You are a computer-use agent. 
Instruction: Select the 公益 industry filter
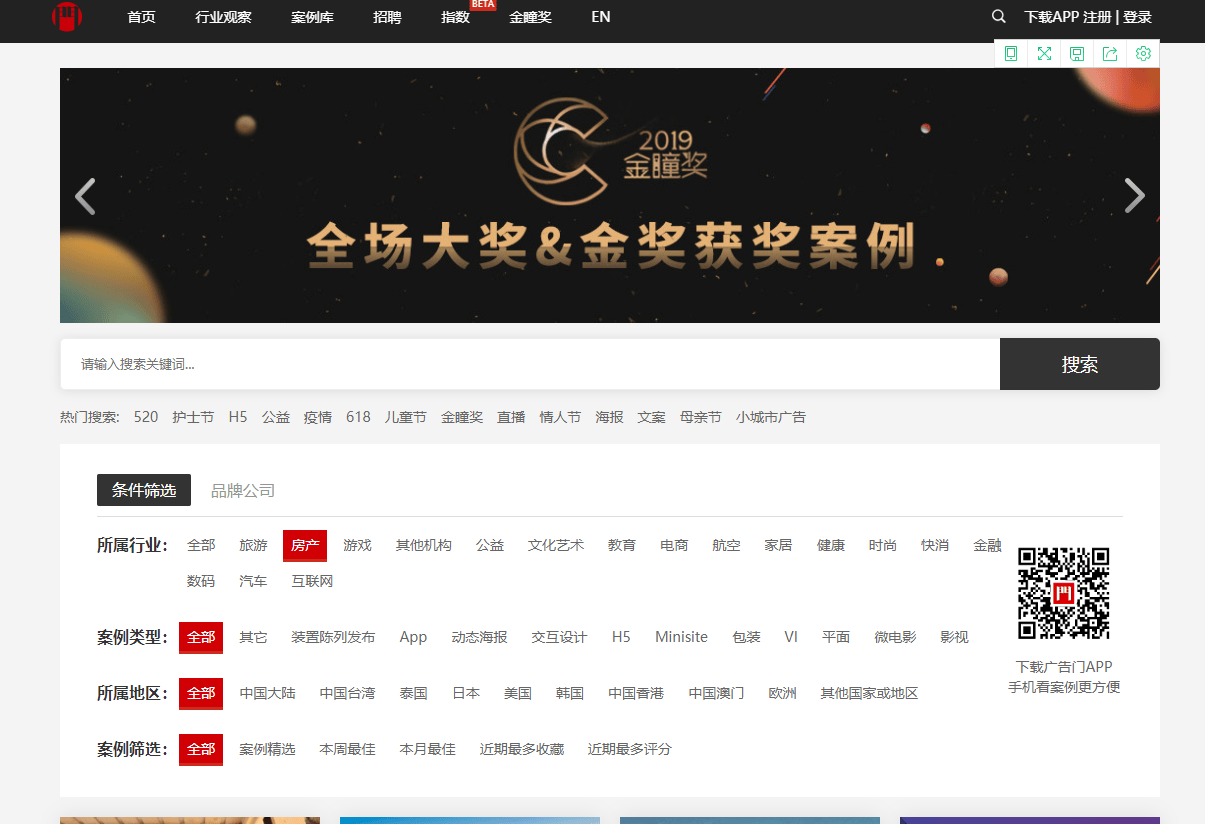(x=490, y=545)
